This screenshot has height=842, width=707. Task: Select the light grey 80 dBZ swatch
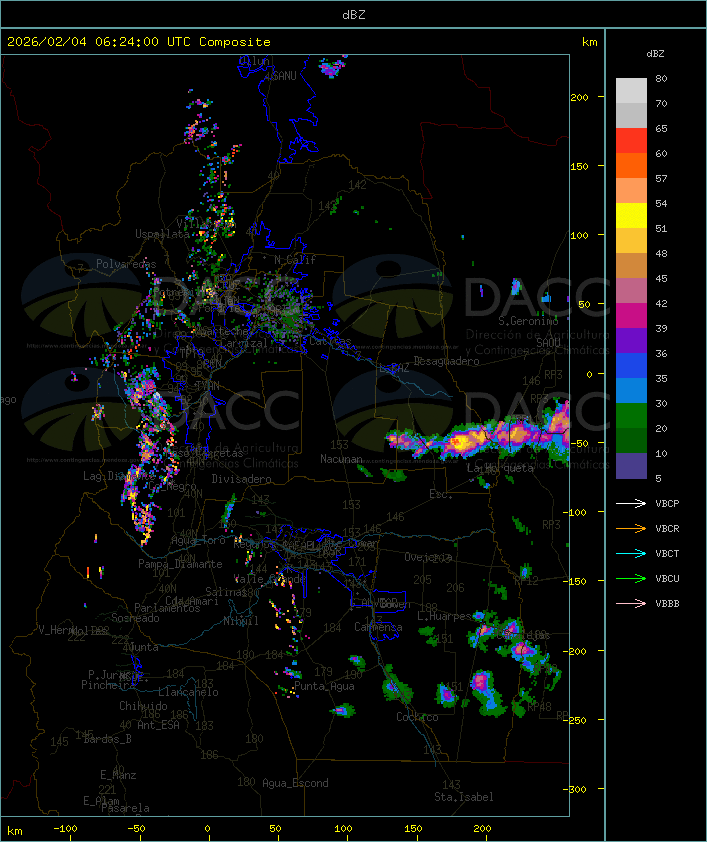[x=631, y=91]
